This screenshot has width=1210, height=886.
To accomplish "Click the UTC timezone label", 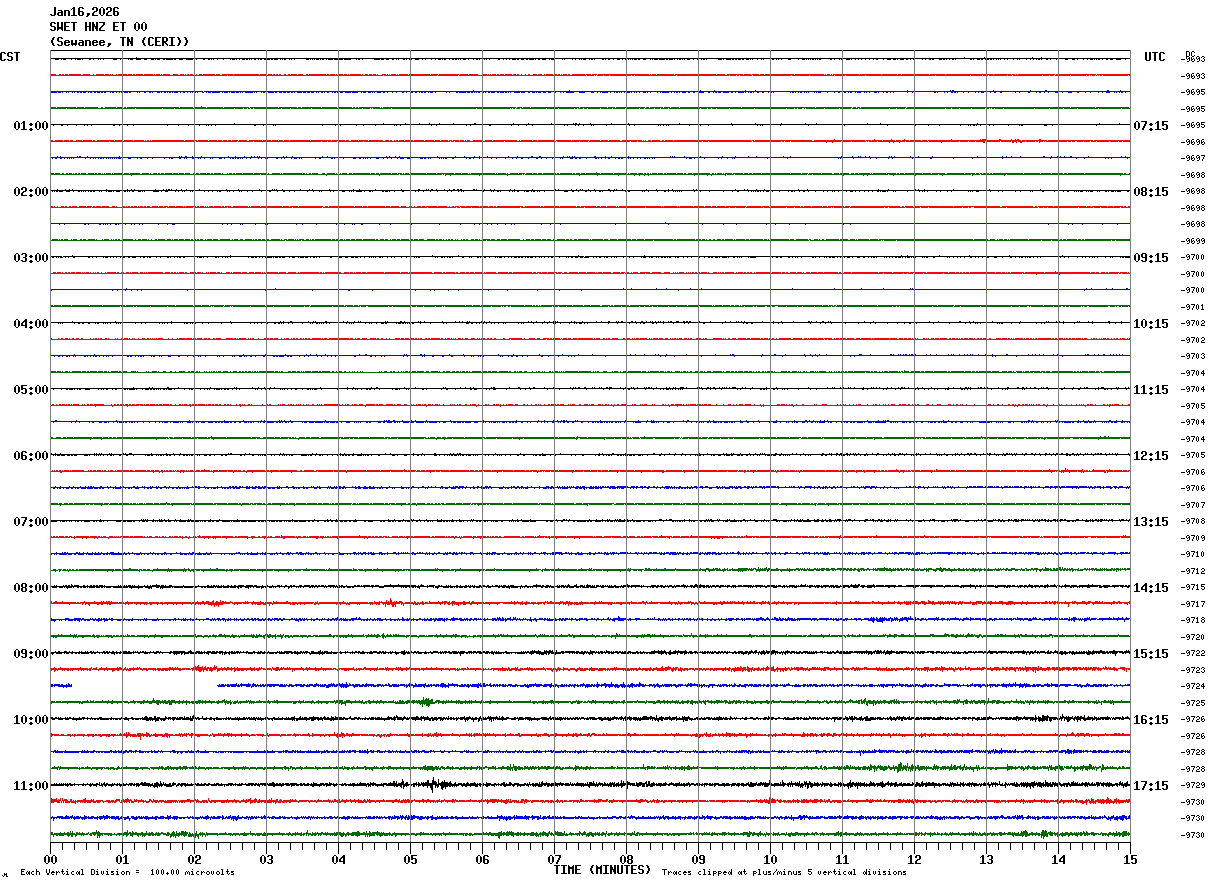I will point(1155,57).
